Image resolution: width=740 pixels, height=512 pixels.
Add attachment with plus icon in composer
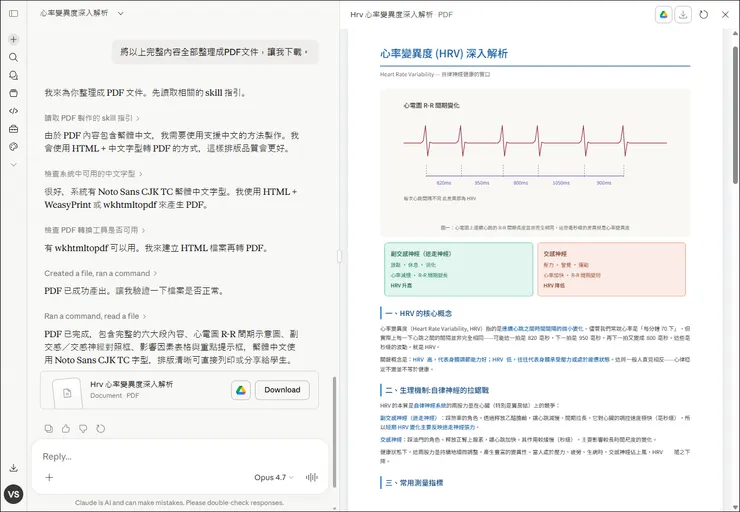point(49,477)
